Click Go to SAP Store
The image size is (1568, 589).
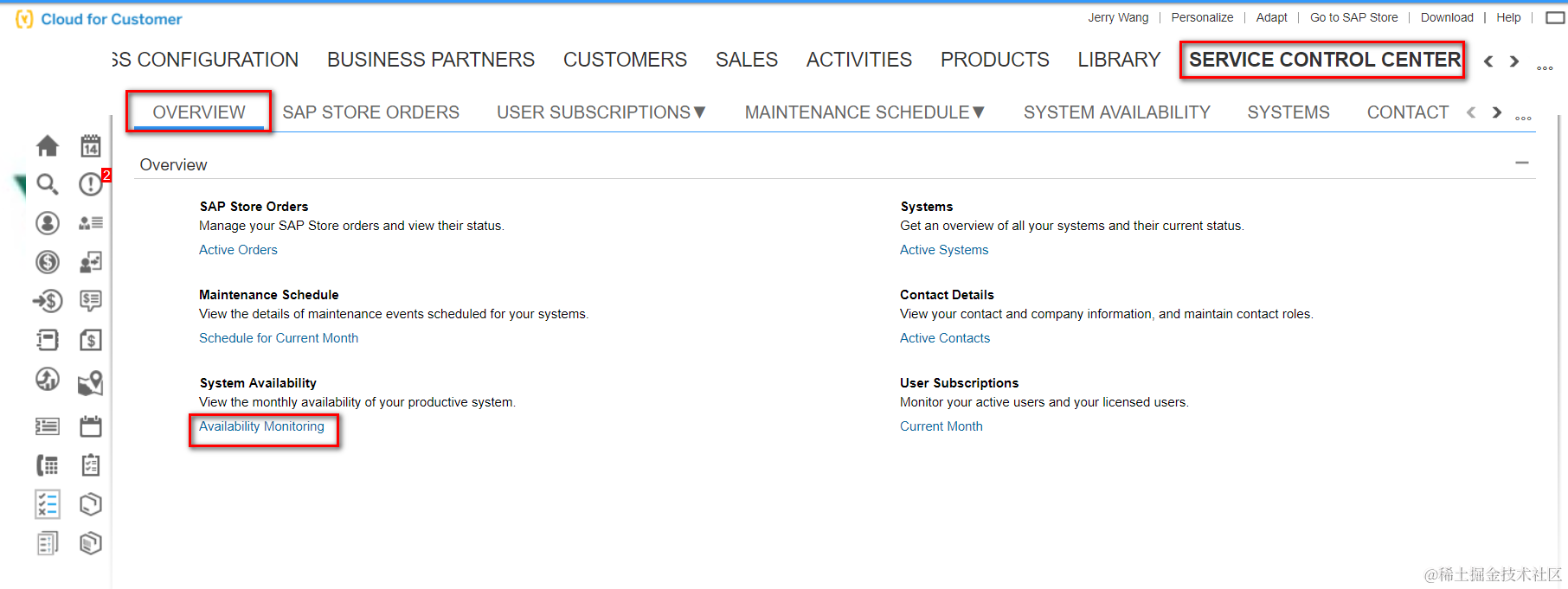point(1353,17)
